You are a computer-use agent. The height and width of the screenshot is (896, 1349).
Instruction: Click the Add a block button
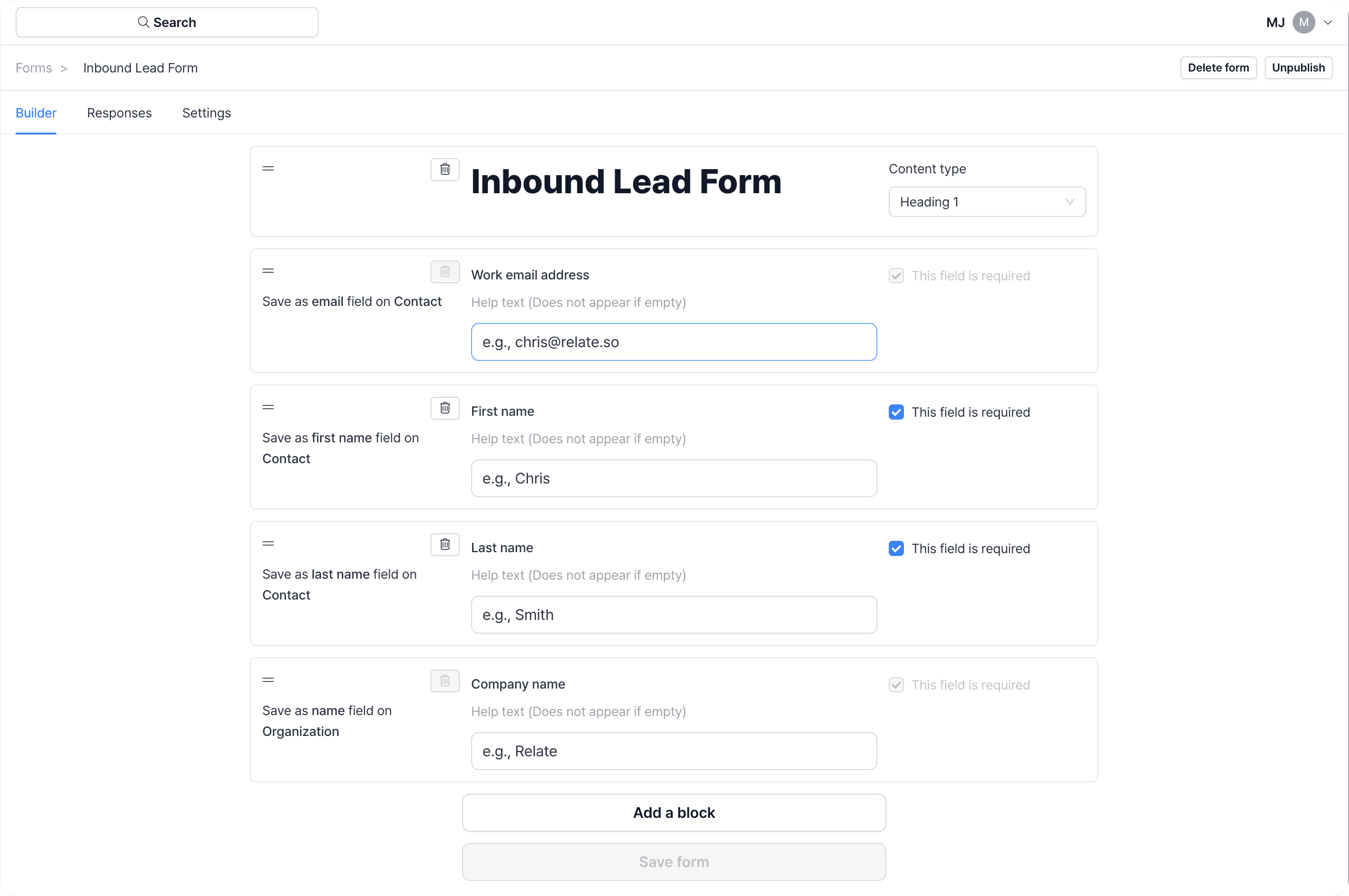pos(674,813)
